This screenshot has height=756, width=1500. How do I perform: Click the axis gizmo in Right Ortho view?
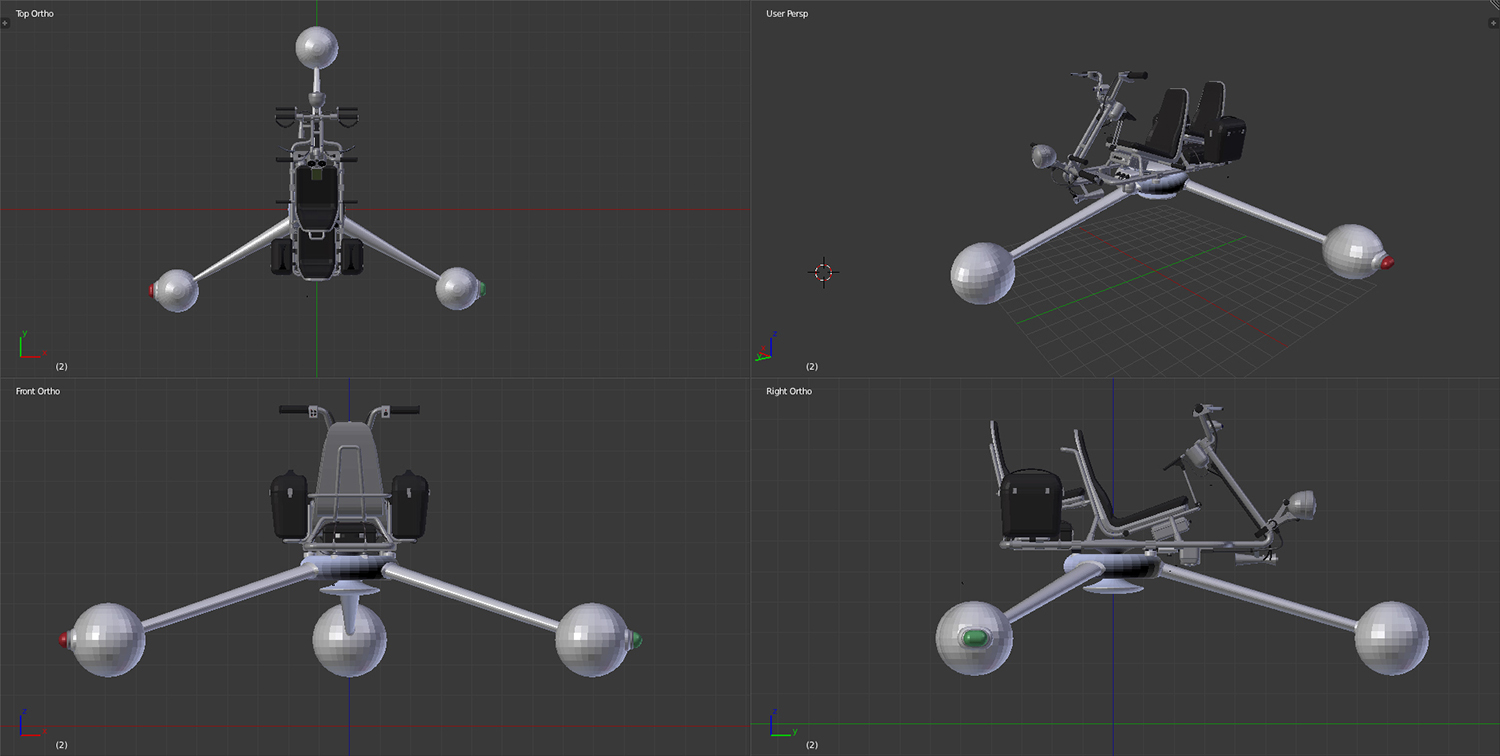[x=778, y=723]
